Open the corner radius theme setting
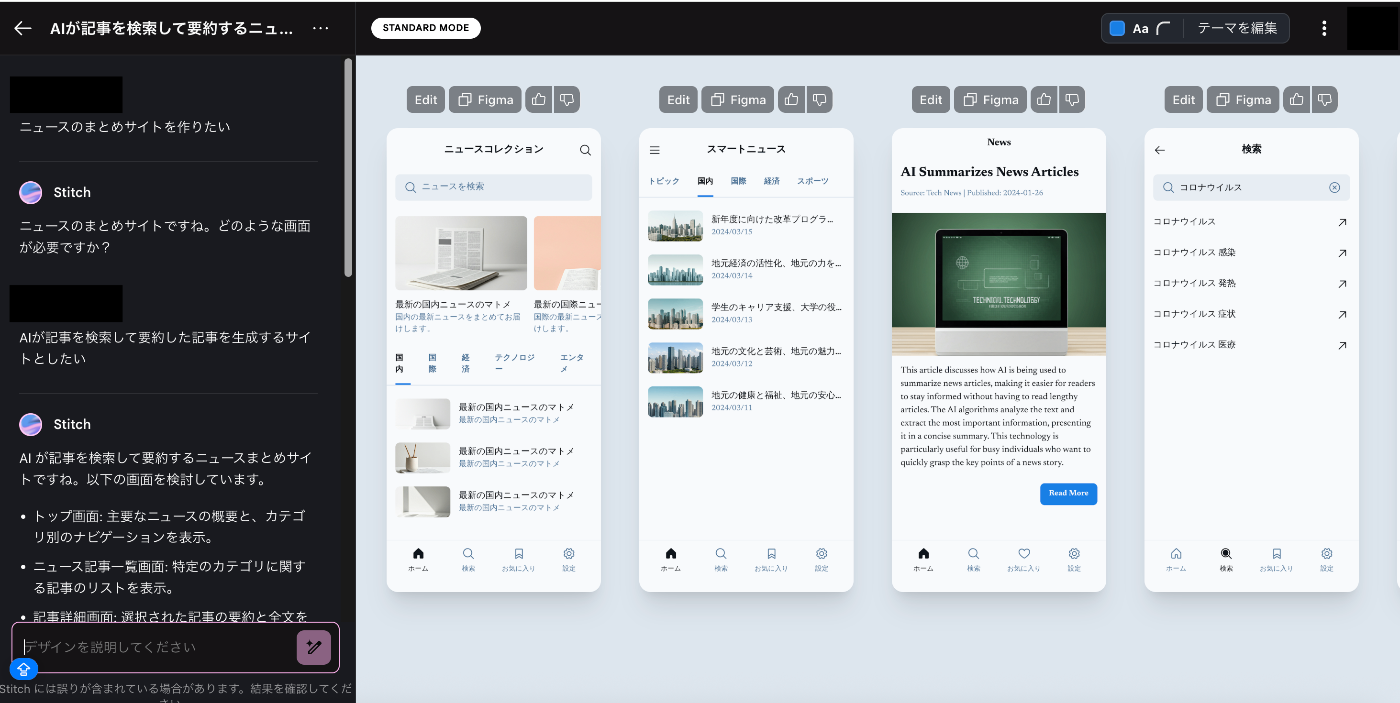 1163,28
